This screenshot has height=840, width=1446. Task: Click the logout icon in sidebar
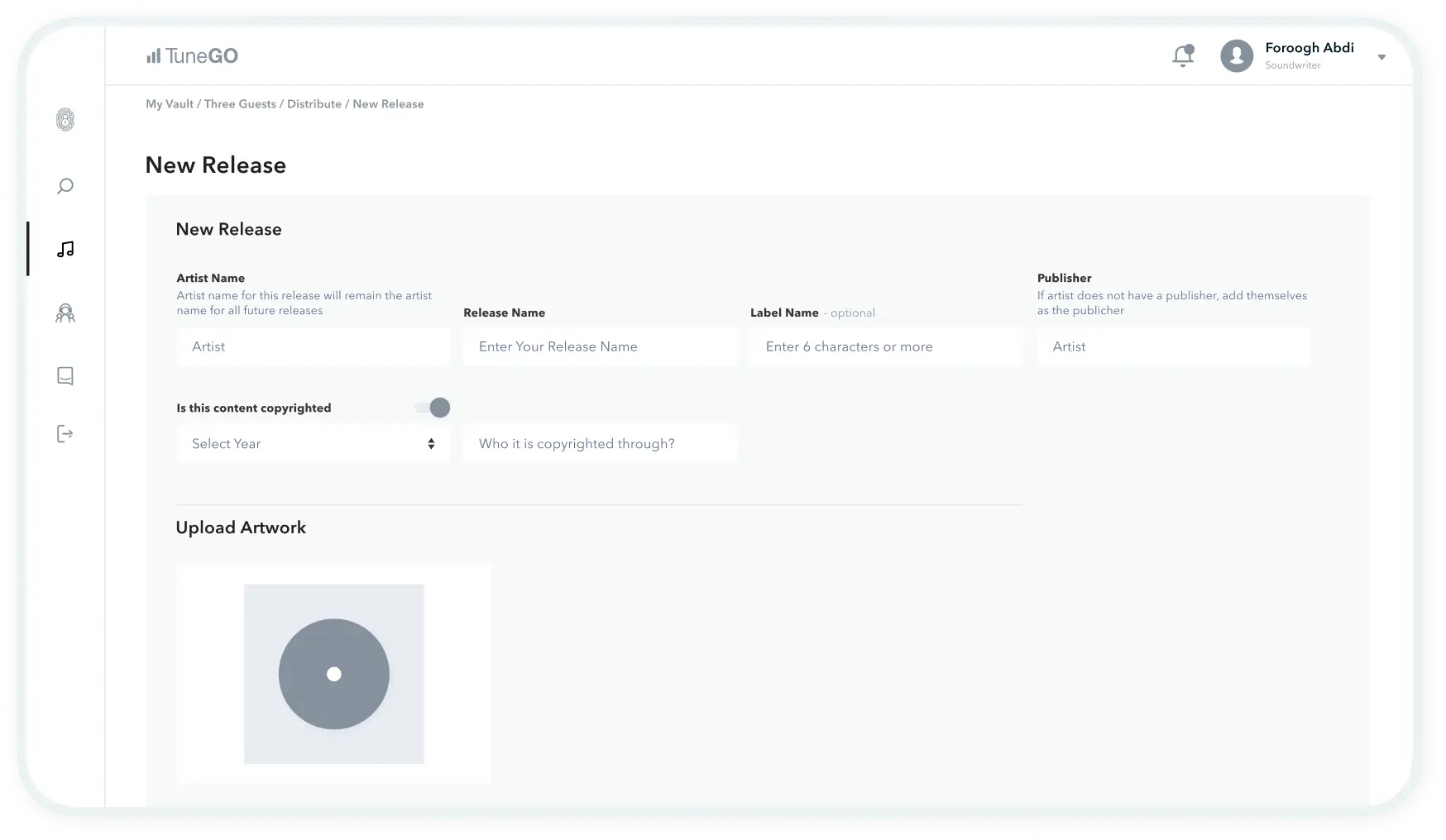tap(65, 434)
